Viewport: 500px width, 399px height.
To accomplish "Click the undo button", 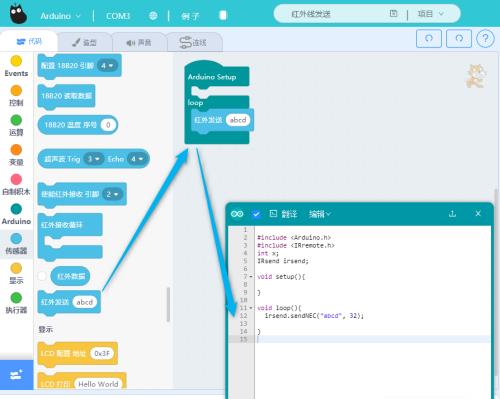I will [x=429, y=38].
